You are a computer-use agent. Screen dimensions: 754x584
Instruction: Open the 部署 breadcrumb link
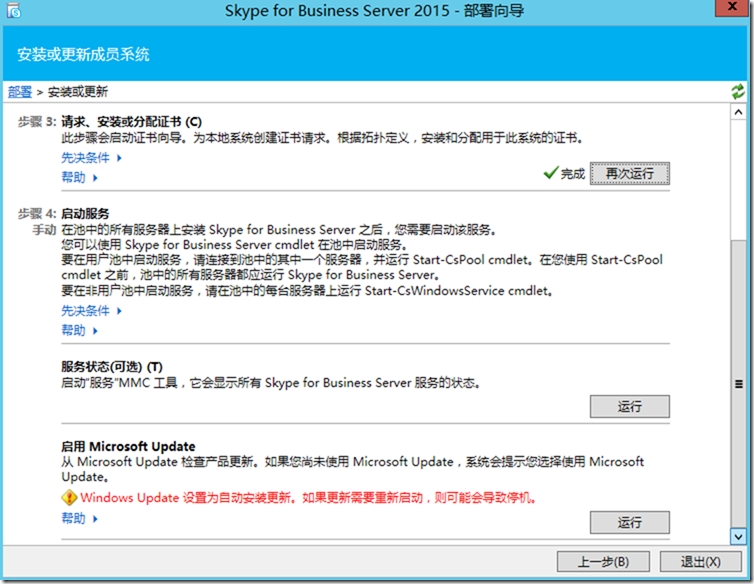click(20, 92)
